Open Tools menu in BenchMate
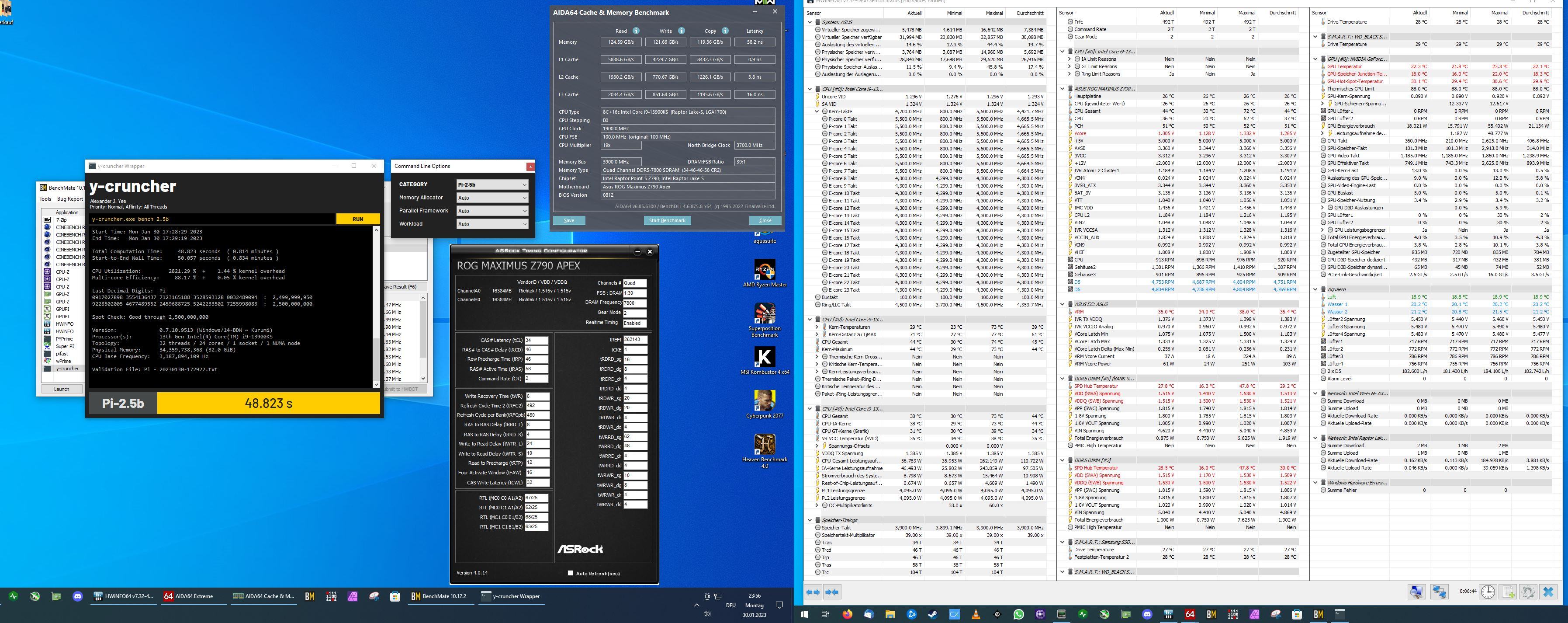This screenshot has height=623, width=1568. point(45,199)
